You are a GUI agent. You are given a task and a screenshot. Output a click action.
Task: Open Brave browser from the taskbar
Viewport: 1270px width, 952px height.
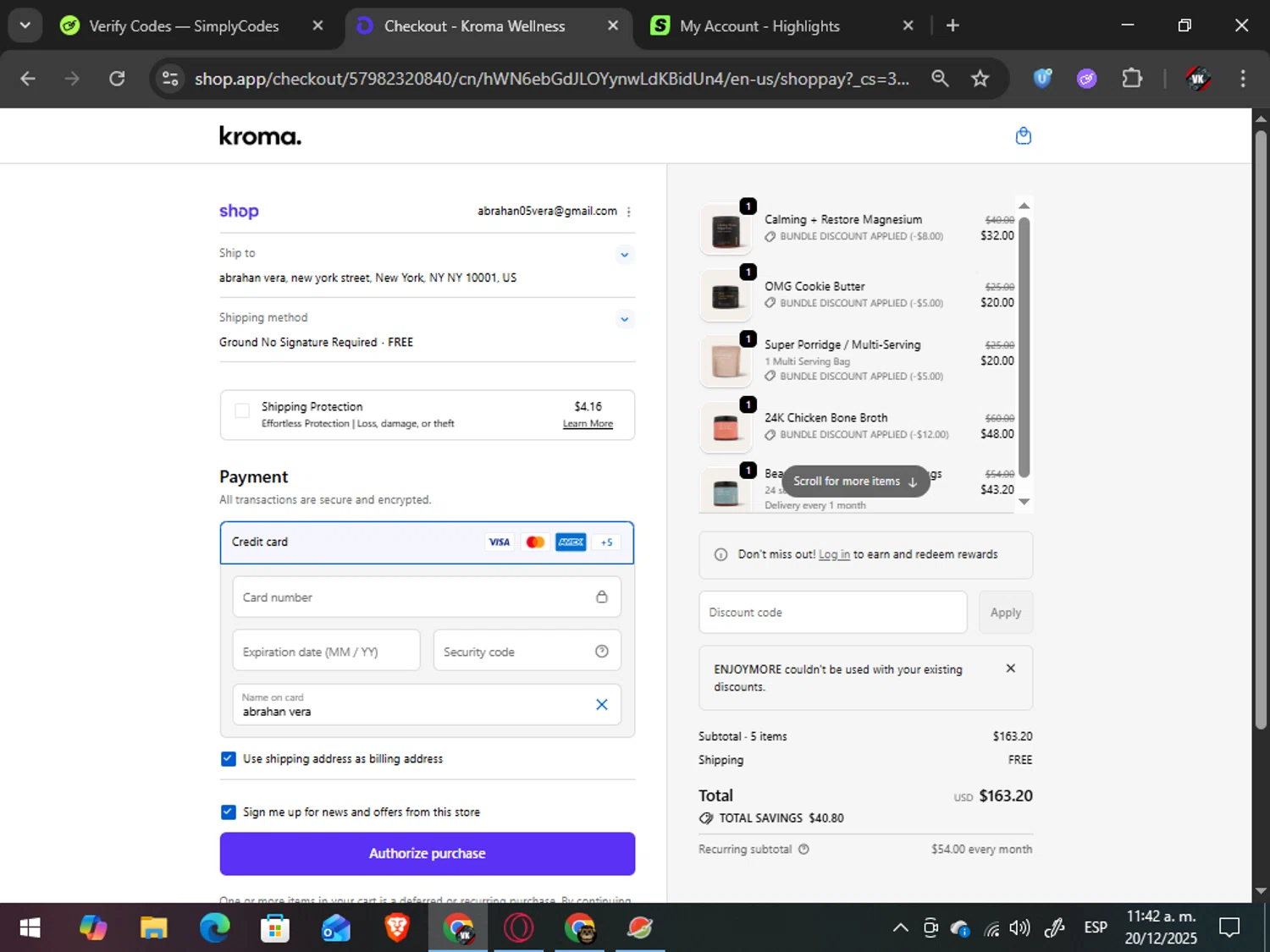click(x=396, y=928)
